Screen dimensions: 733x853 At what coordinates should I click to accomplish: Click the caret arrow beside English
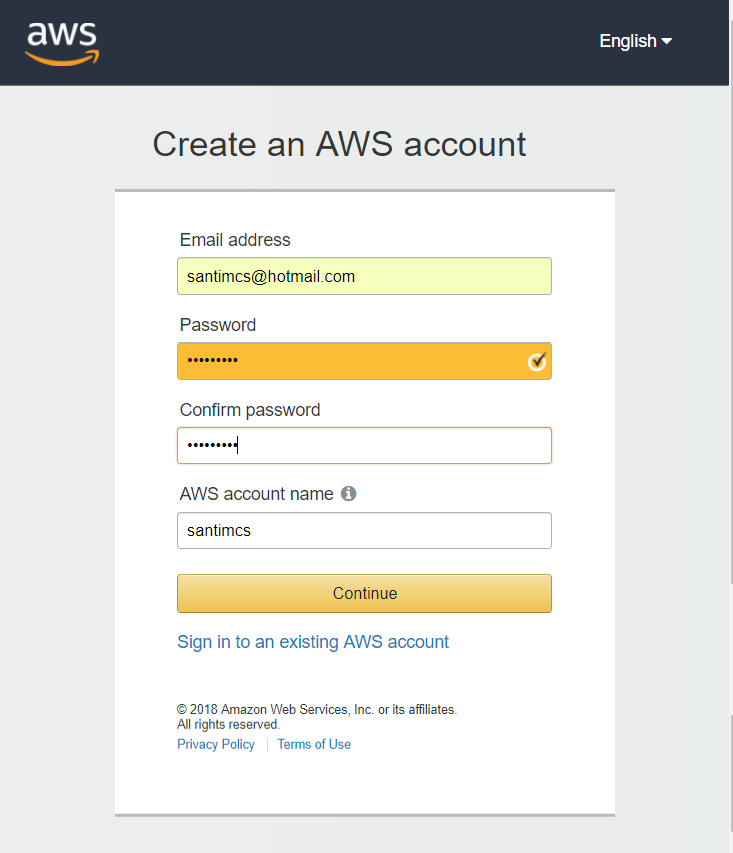click(667, 41)
